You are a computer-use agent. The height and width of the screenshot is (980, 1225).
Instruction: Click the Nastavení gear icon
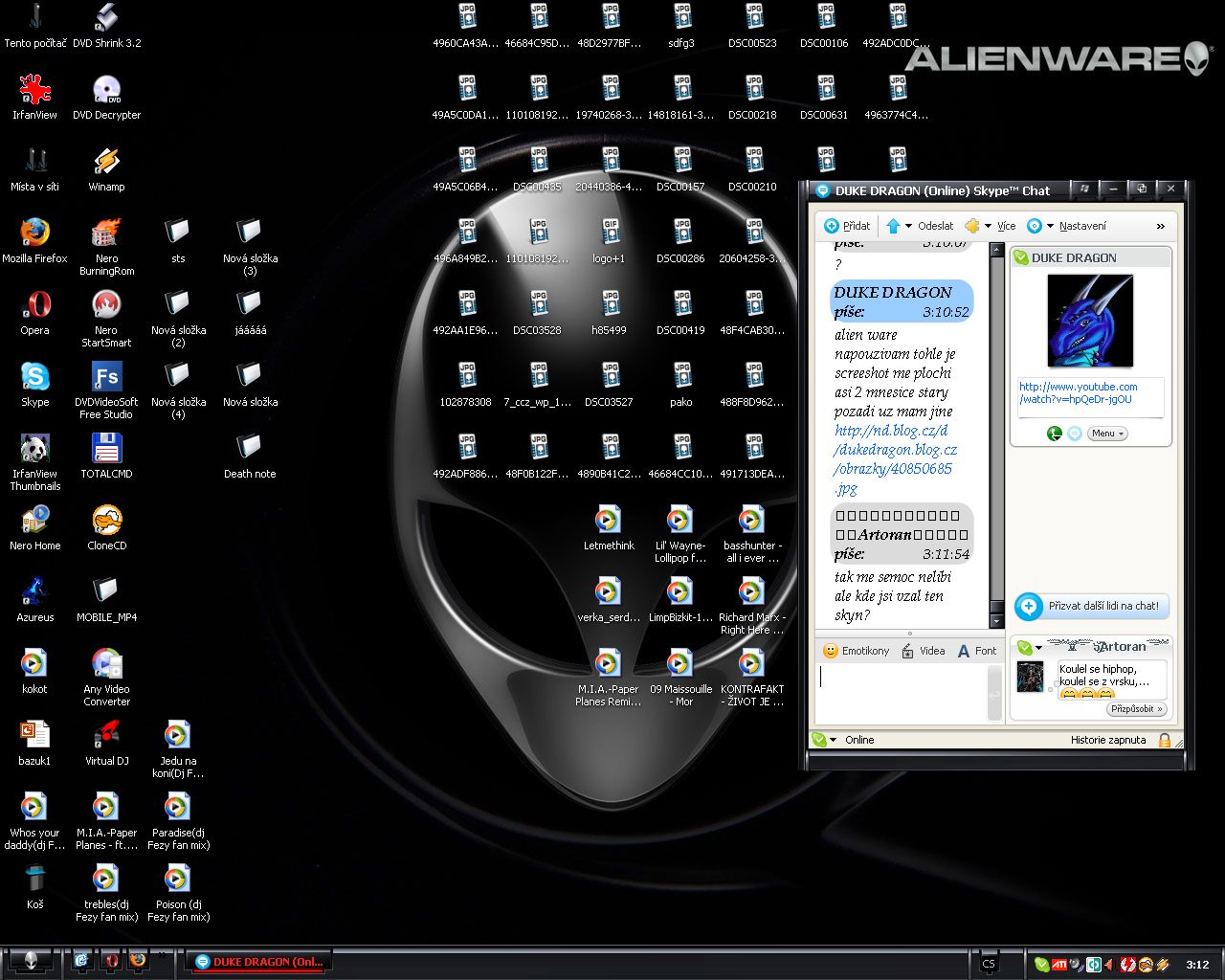point(1035,226)
